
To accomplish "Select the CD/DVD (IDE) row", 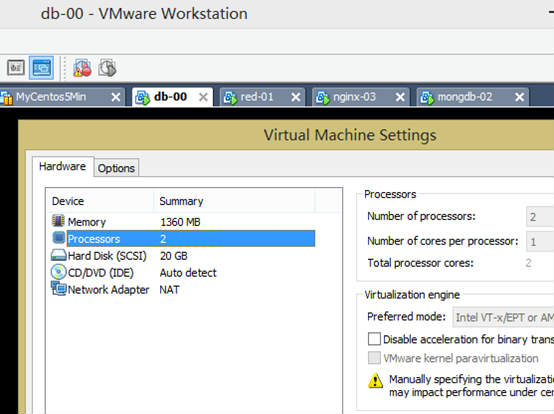I will 183,273.
